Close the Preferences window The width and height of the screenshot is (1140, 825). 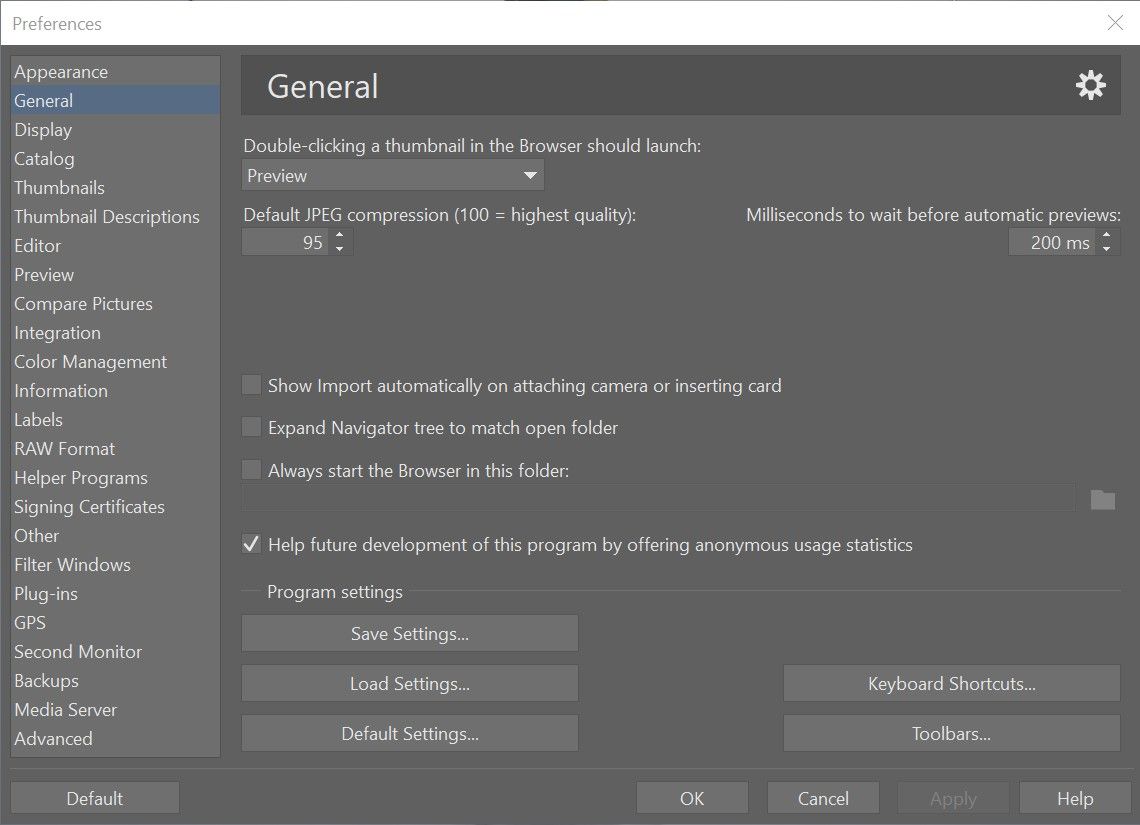click(1115, 23)
